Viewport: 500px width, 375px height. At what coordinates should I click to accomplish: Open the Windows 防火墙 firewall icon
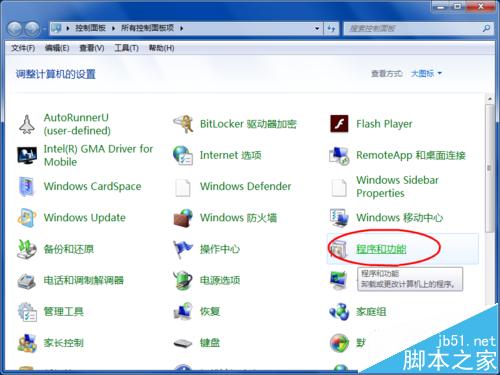pyautogui.click(x=183, y=218)
